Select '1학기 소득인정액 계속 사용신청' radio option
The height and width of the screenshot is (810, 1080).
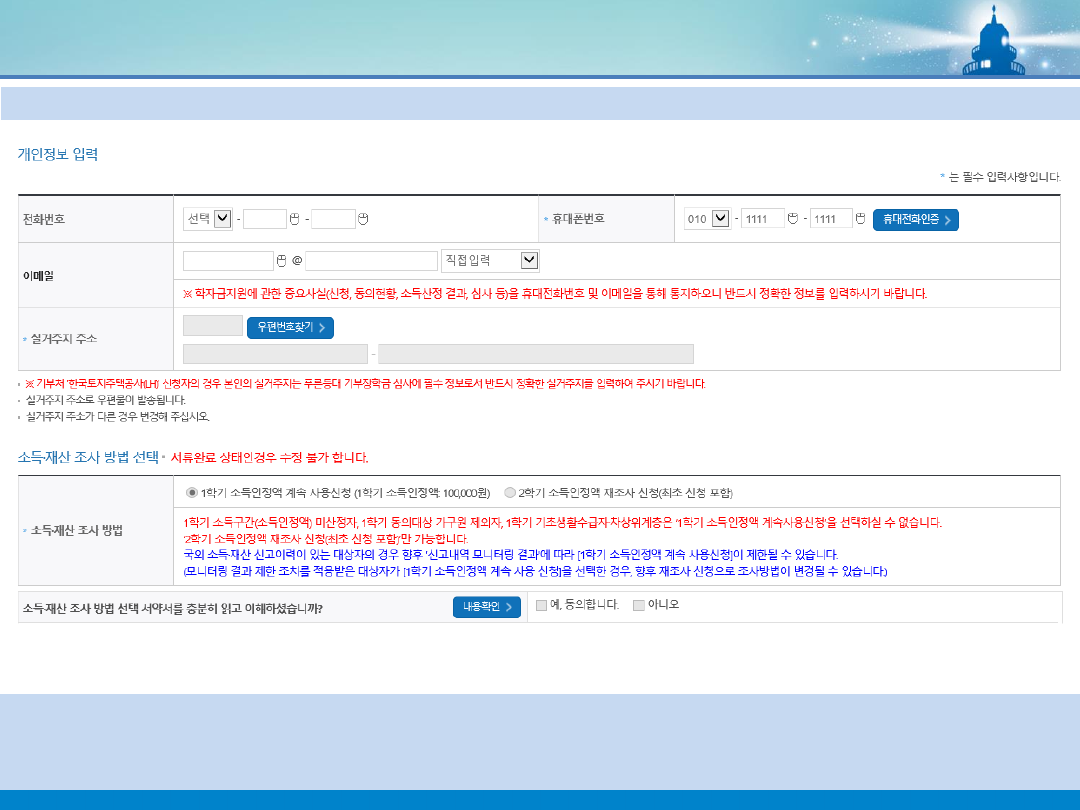click(192, 492)
